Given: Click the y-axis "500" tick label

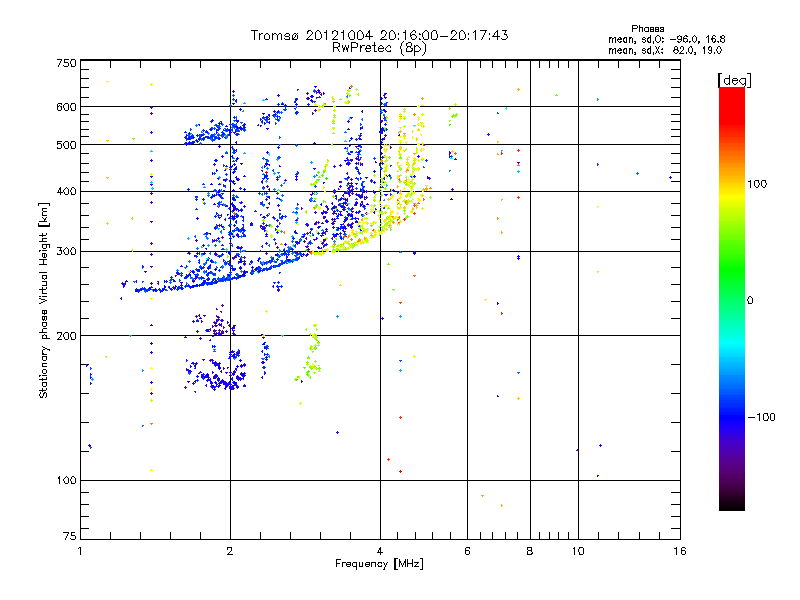Looking at the screenshot, I should coord(67,144).
